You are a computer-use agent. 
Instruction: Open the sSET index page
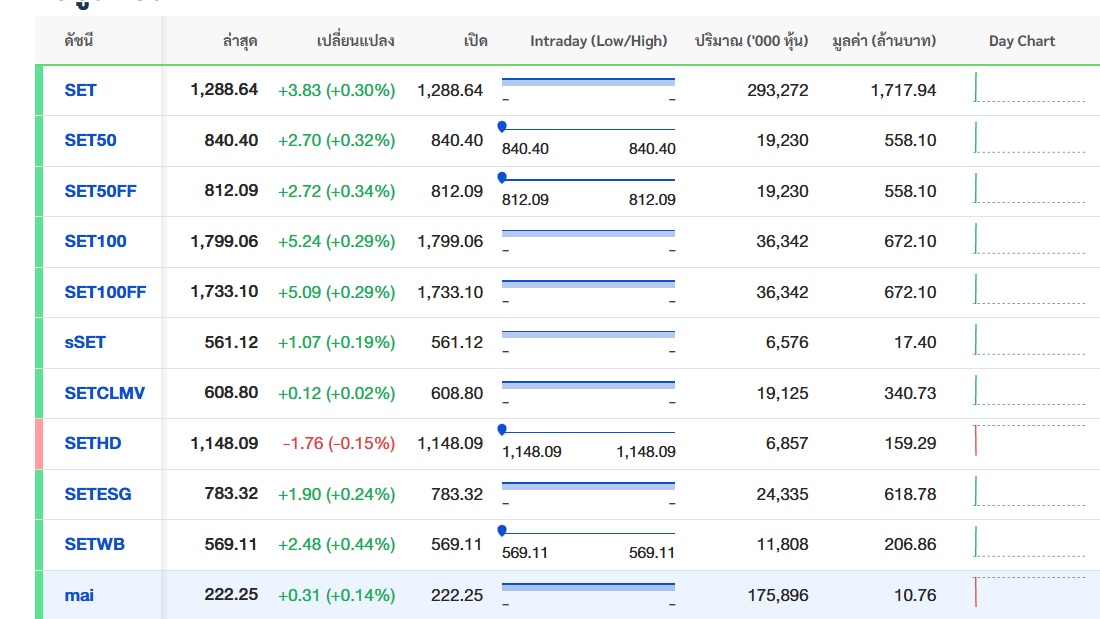click(85, 342)
